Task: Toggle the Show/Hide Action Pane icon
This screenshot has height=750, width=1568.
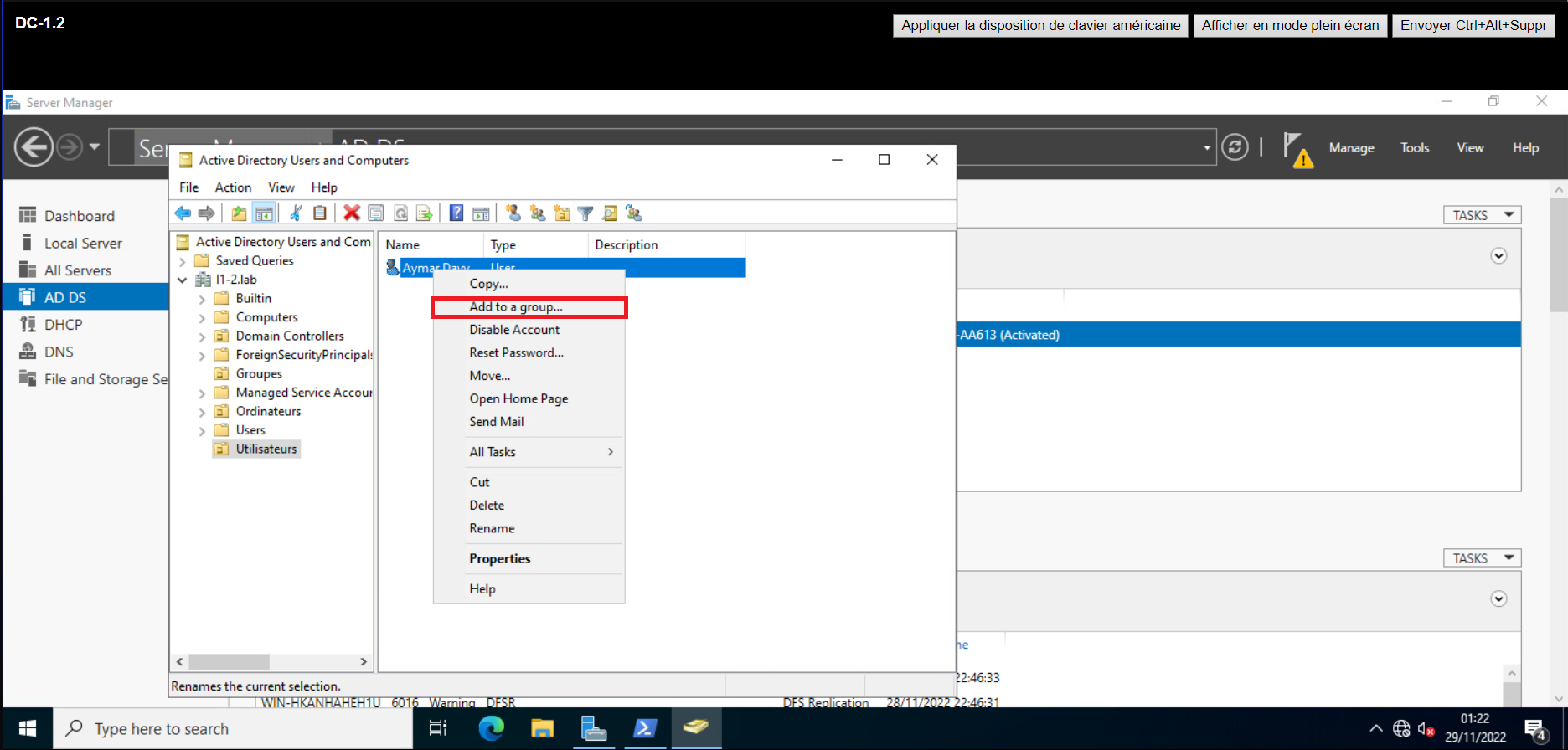Action: [481, 213]
